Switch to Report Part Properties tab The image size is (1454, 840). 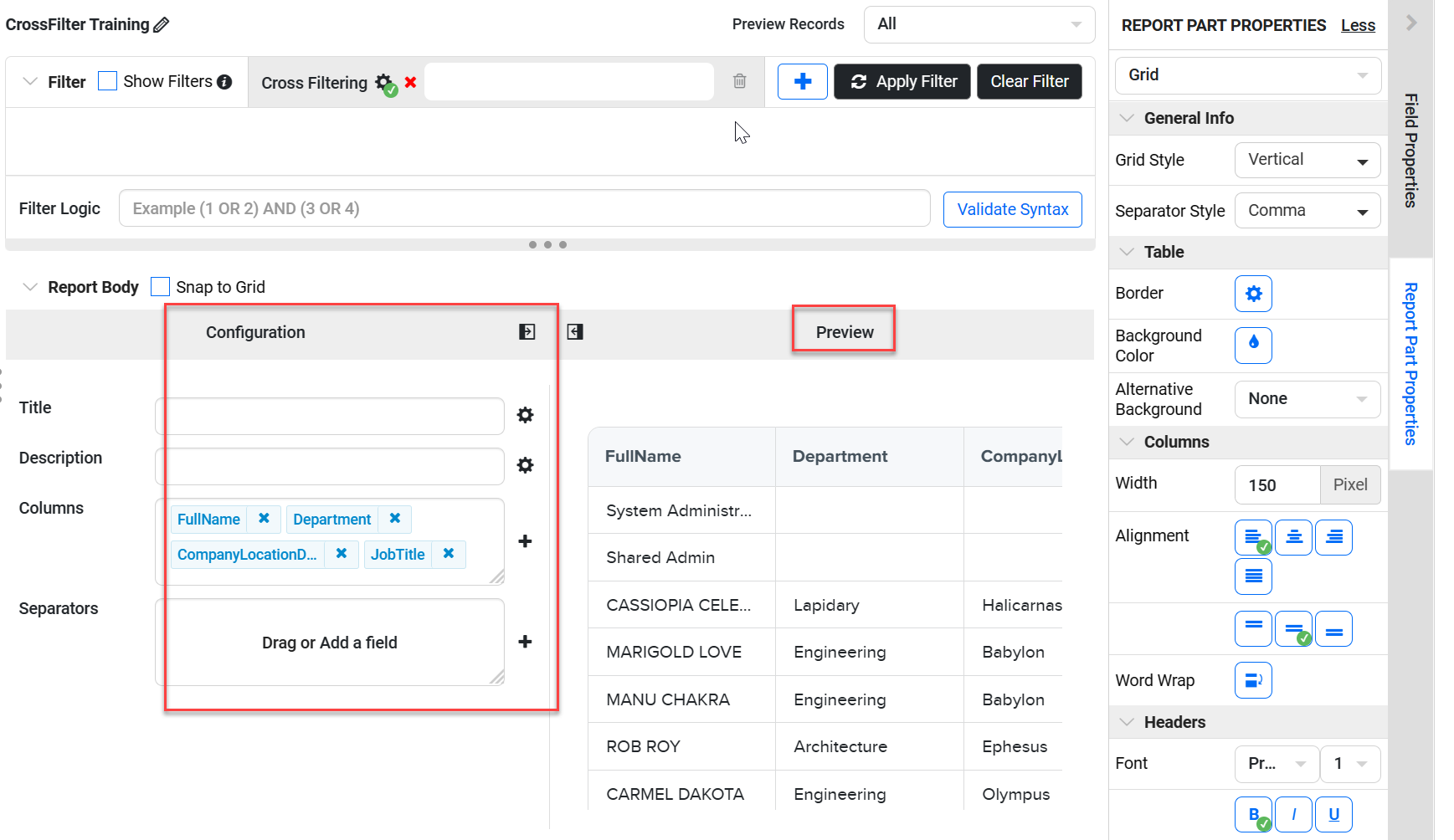point(1410,364)
